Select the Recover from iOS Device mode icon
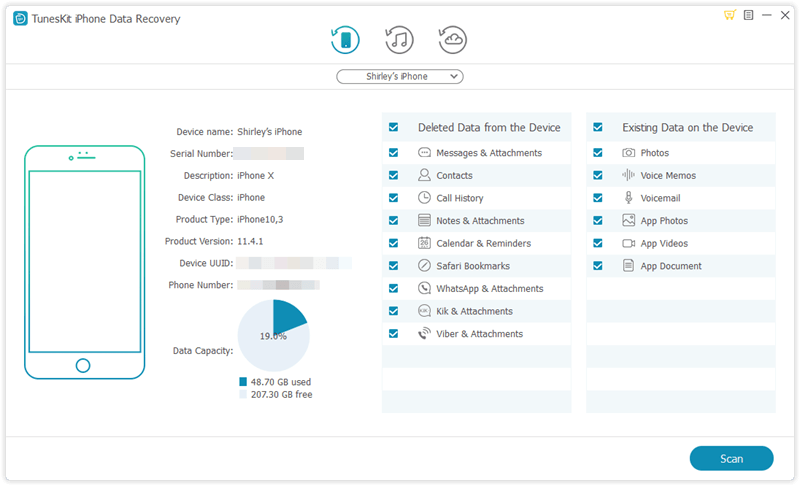This screenshot has width=800, height=486. [345, 40]
